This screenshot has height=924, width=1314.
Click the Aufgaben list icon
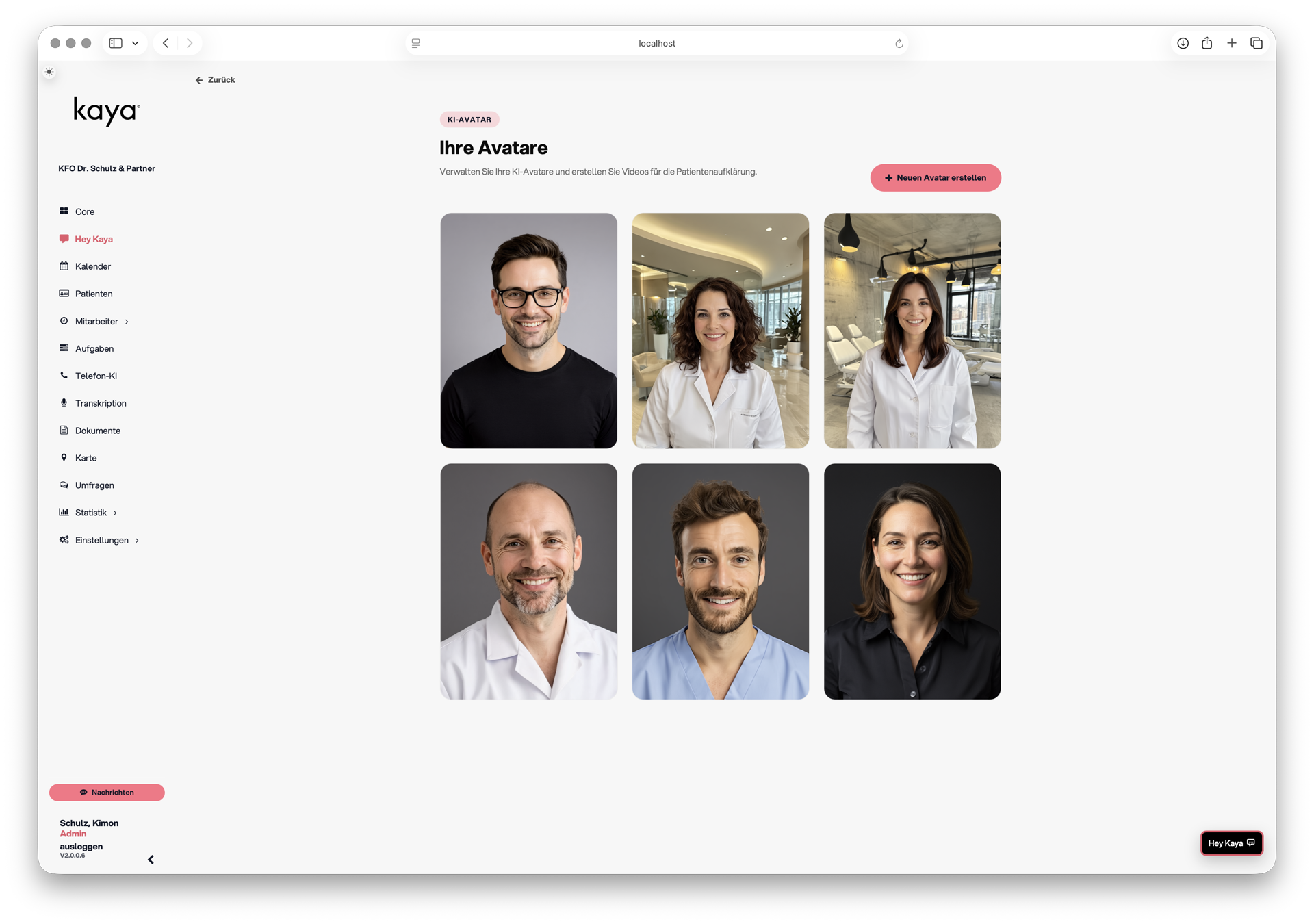(64, 348)
